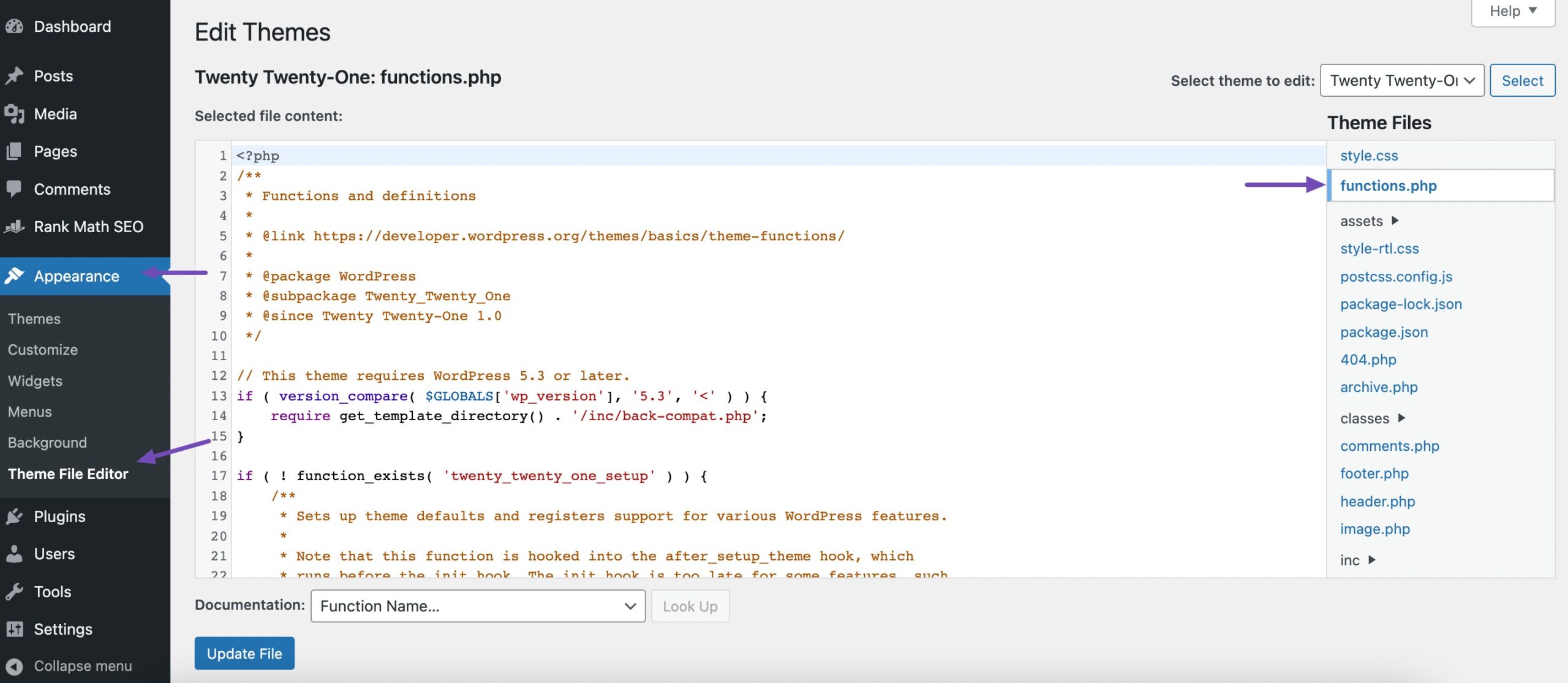Select the Appearance paintbrush icon

(x=15, y=276)
